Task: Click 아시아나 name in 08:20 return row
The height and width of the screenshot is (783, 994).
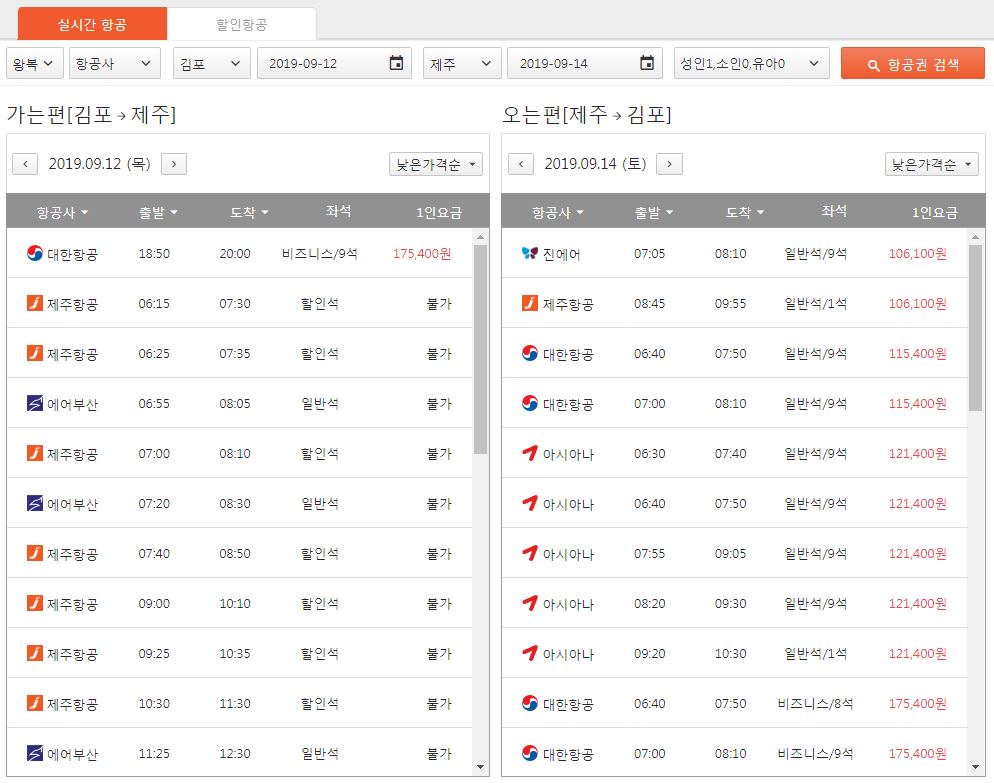Action: coord(568,604)
